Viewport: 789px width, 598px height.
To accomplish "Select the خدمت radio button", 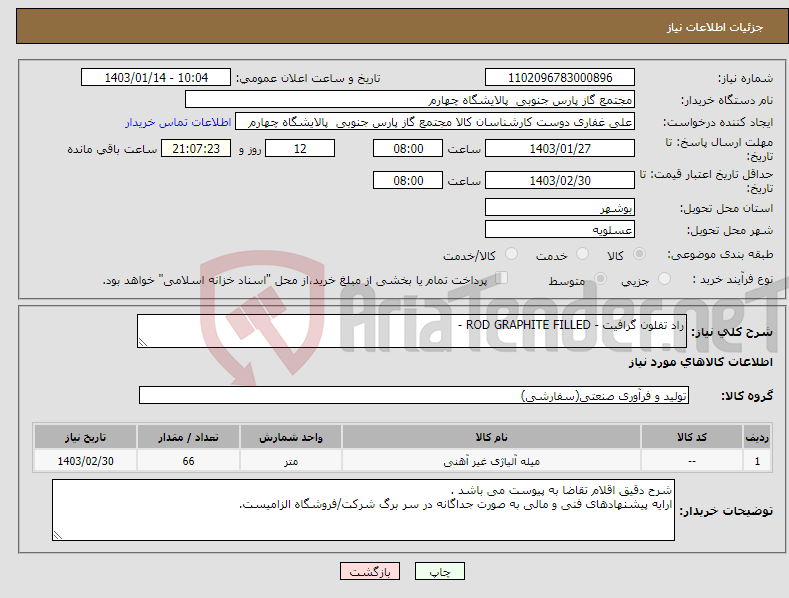I will [x=582, y=254].
